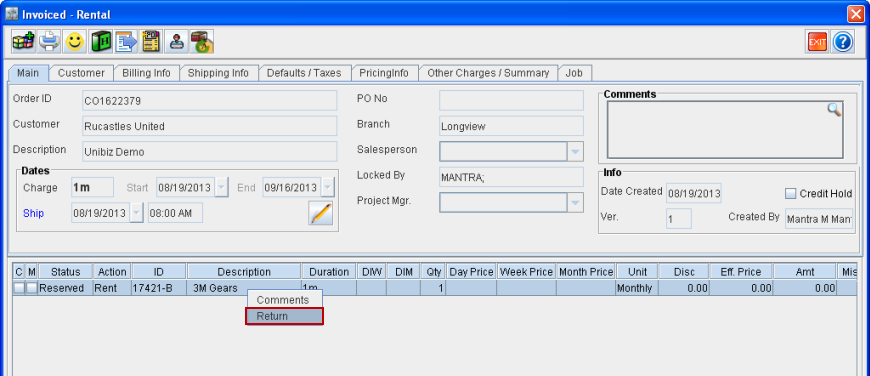The height and width of the screenshot is (376, 870).
Task: Click the Ver. field showing 1
Action: (x=679, y=219)
